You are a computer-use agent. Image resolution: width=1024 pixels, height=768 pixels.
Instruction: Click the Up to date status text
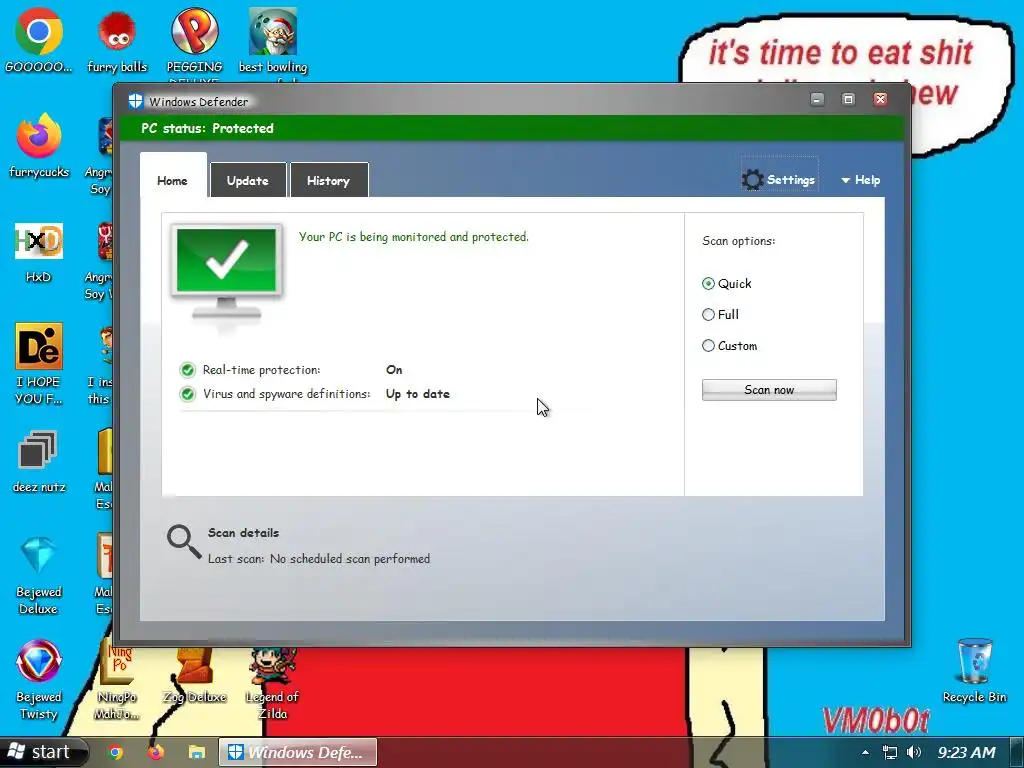[x=418, y=394]
